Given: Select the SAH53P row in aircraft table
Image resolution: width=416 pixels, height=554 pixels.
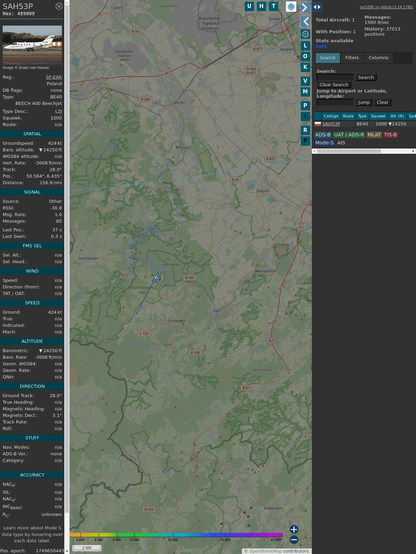Looking at the screenshot, I should coord(365,124).
